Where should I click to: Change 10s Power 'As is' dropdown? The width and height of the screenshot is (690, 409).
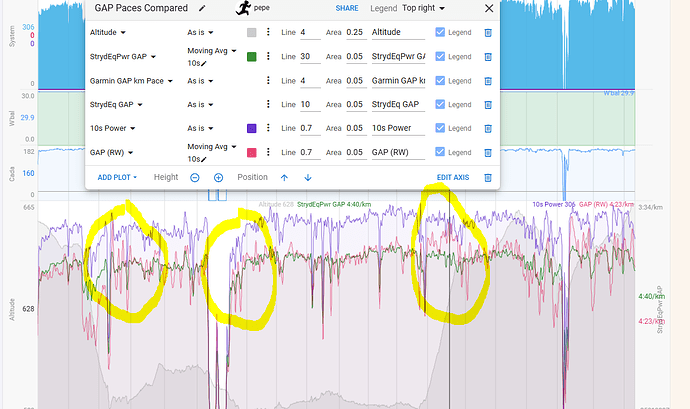coord(200,129)
